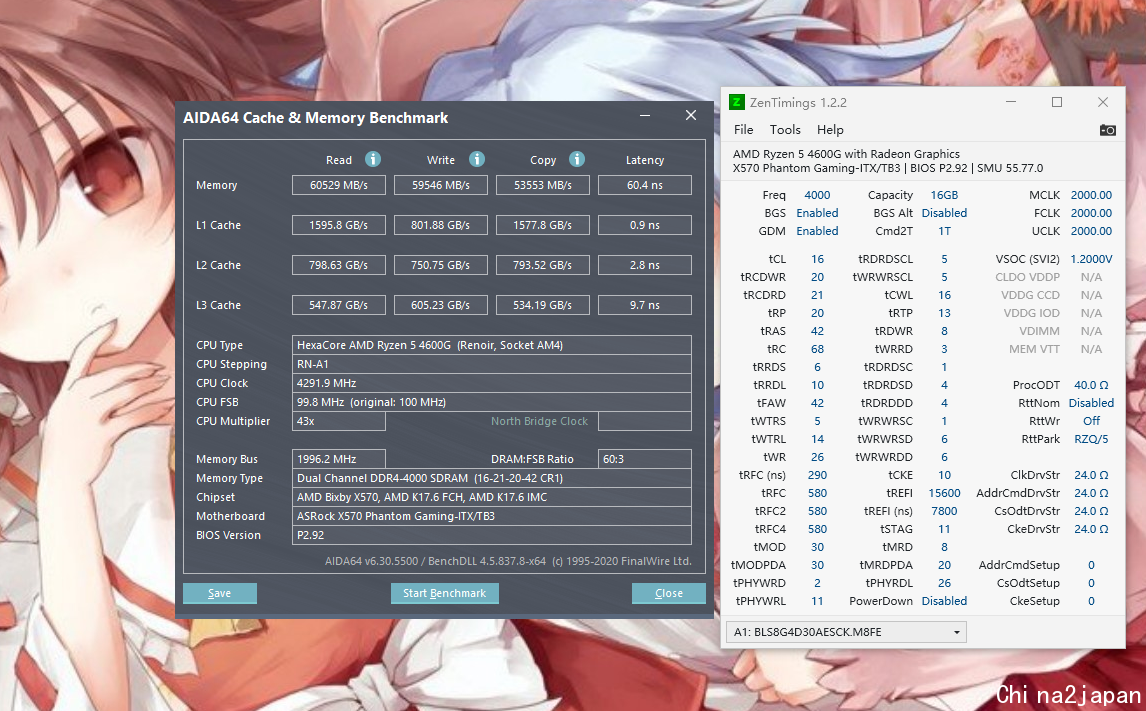This screenshot has width=1146, height=711.
Task: Click the tRAS value 42
Action: click(817, 331)
